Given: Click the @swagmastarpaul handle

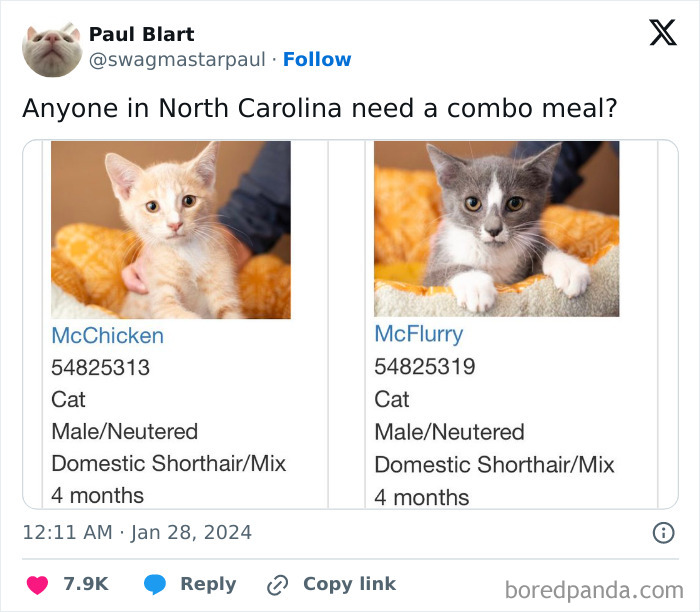Looking at the screenshot, I should tap(179, 60).
